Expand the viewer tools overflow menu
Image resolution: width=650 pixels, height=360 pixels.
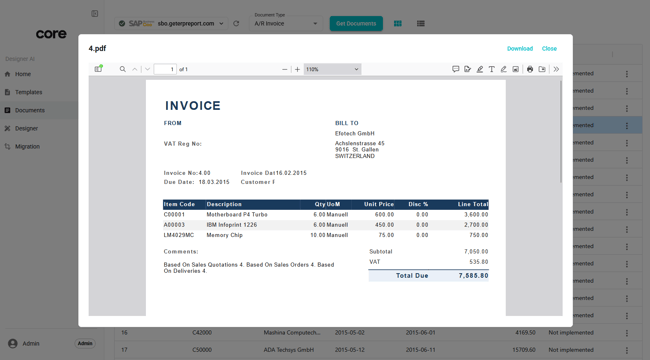[556, 69]
